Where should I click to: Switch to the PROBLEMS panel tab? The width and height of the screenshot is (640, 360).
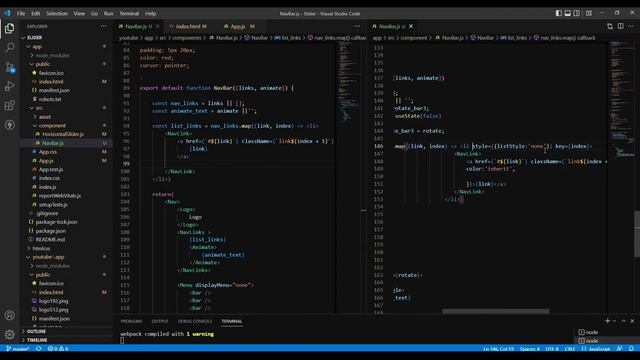131,321
